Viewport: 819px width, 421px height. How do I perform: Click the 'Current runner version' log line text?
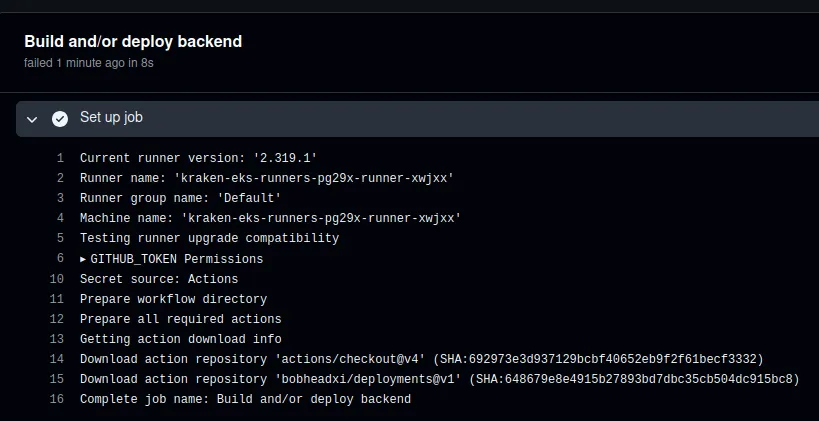coord(198,158)
